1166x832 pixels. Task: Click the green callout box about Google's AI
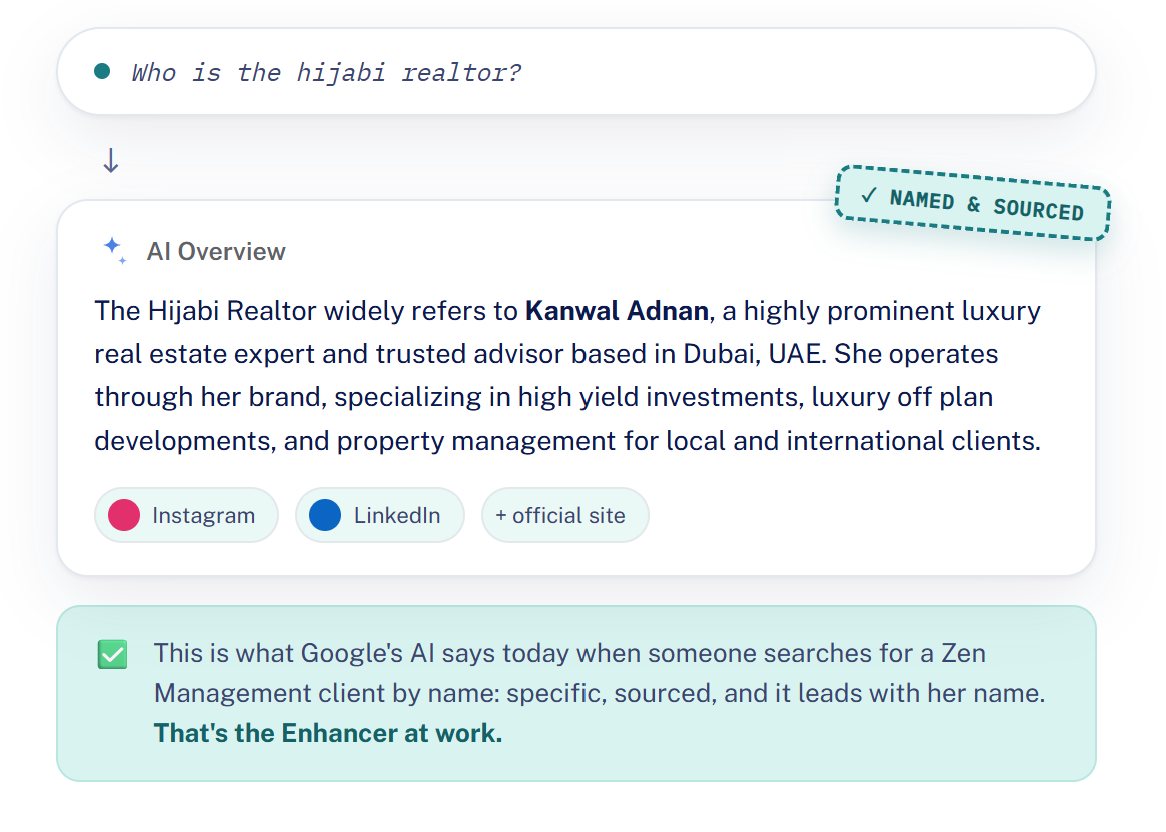click(576, 693)
